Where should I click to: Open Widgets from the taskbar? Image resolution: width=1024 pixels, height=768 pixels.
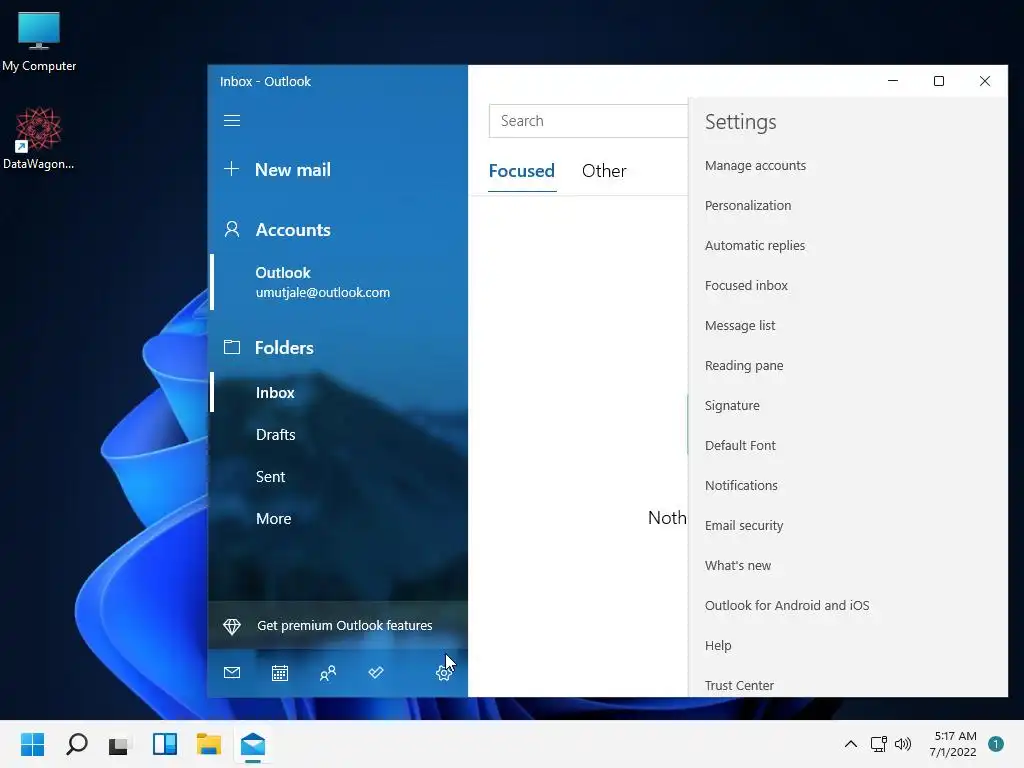pyautogui.click(x=165, y=744)
